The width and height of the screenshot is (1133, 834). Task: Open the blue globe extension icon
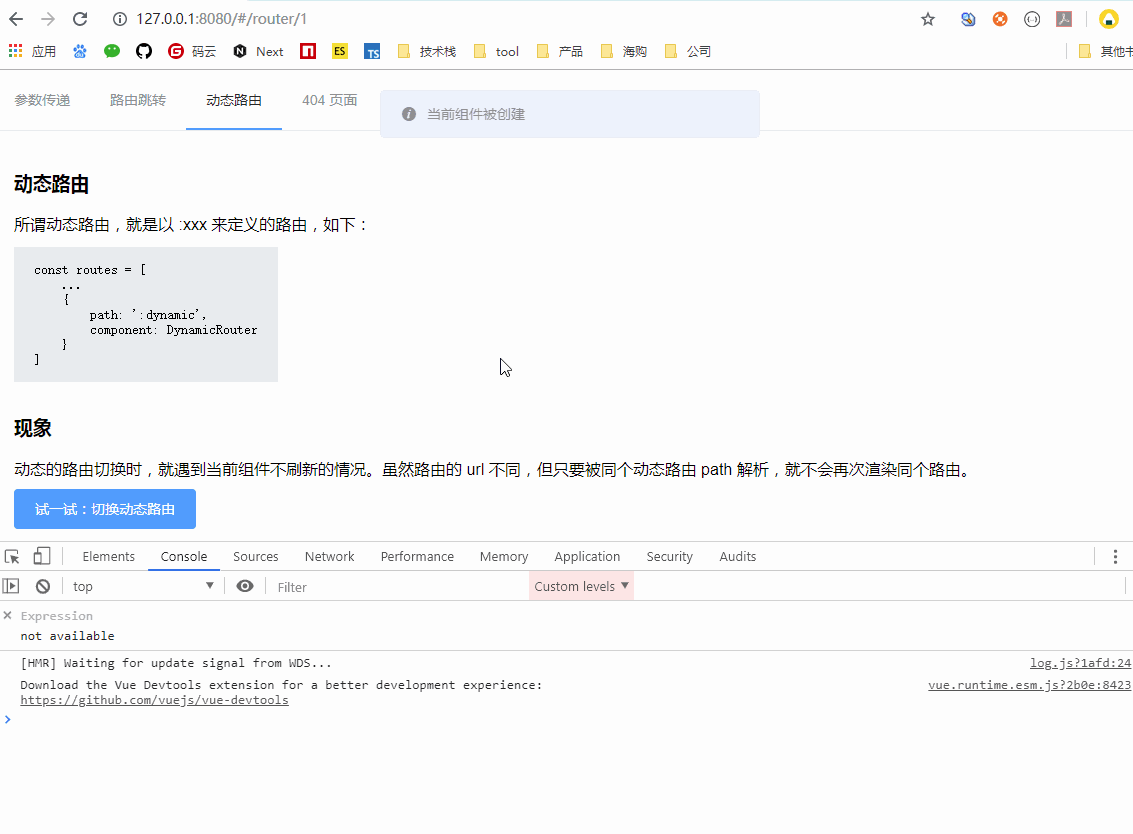click(x=968, y=20)
